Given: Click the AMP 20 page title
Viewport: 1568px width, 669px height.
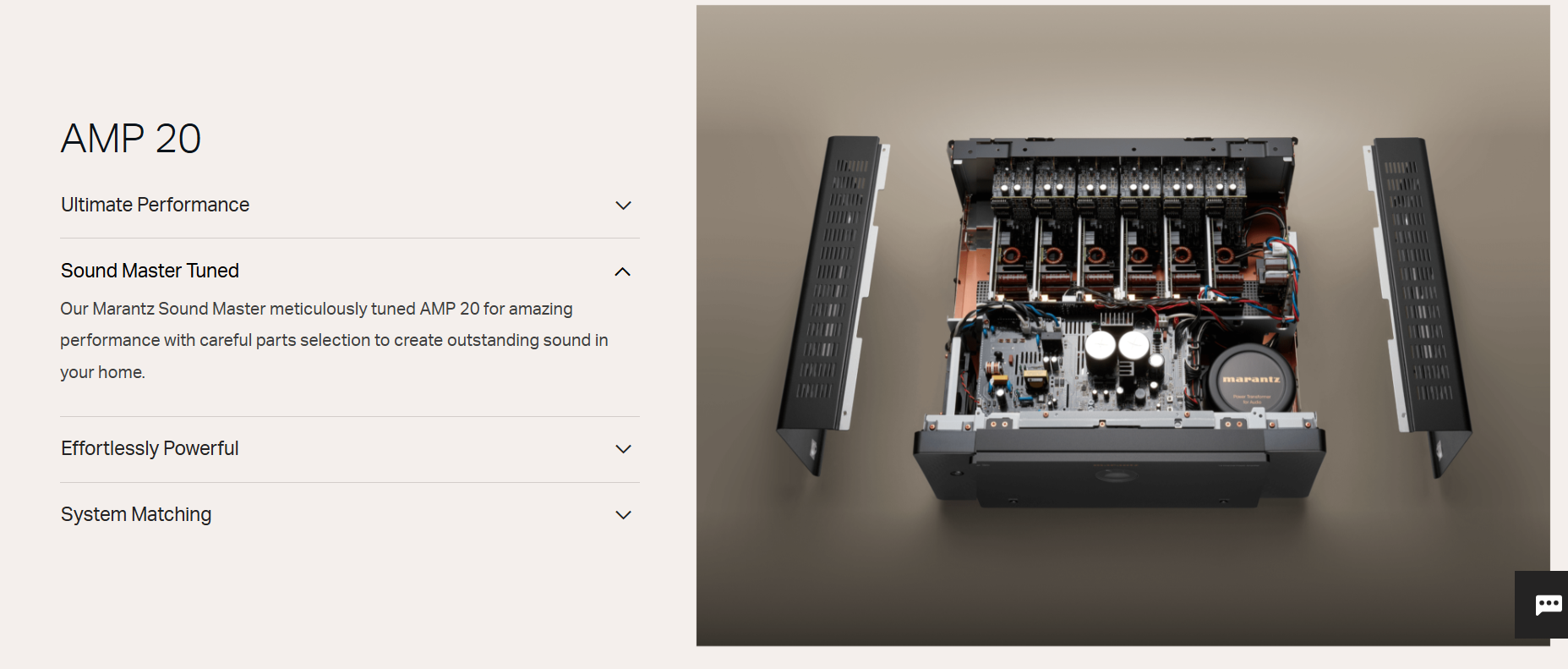Looking at the screenshot, I should 131,139.
